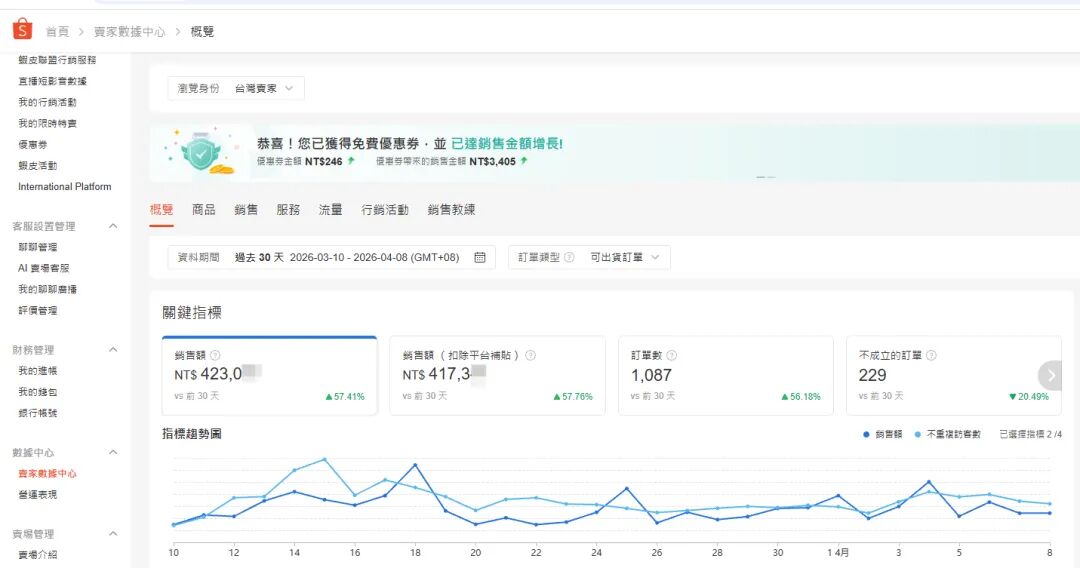Collapse the 賣場管理 section
Image resolution: width=1080 pixels, height=568 pixels.
point(113,534)
